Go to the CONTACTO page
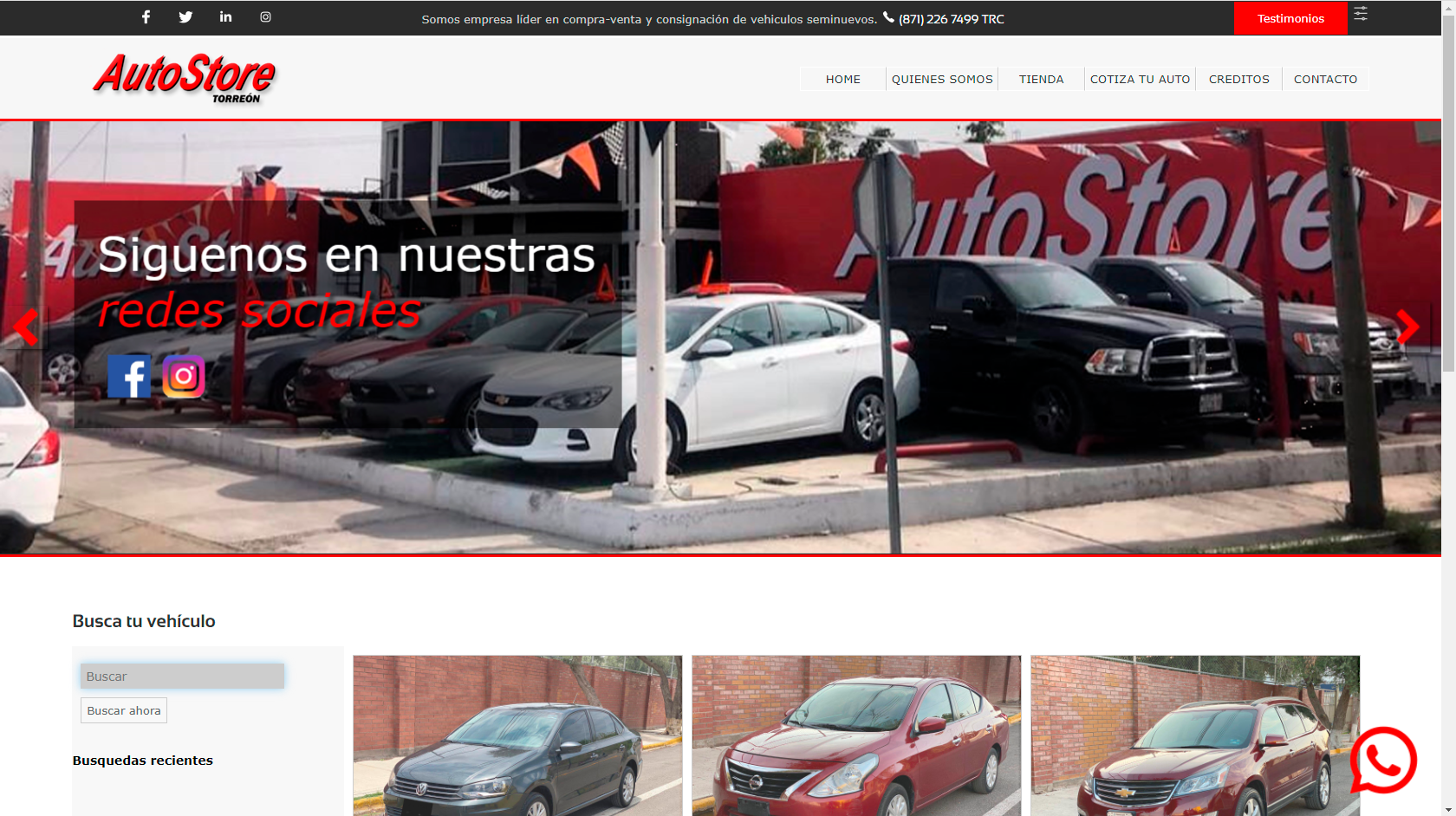 click(1325, 79)
